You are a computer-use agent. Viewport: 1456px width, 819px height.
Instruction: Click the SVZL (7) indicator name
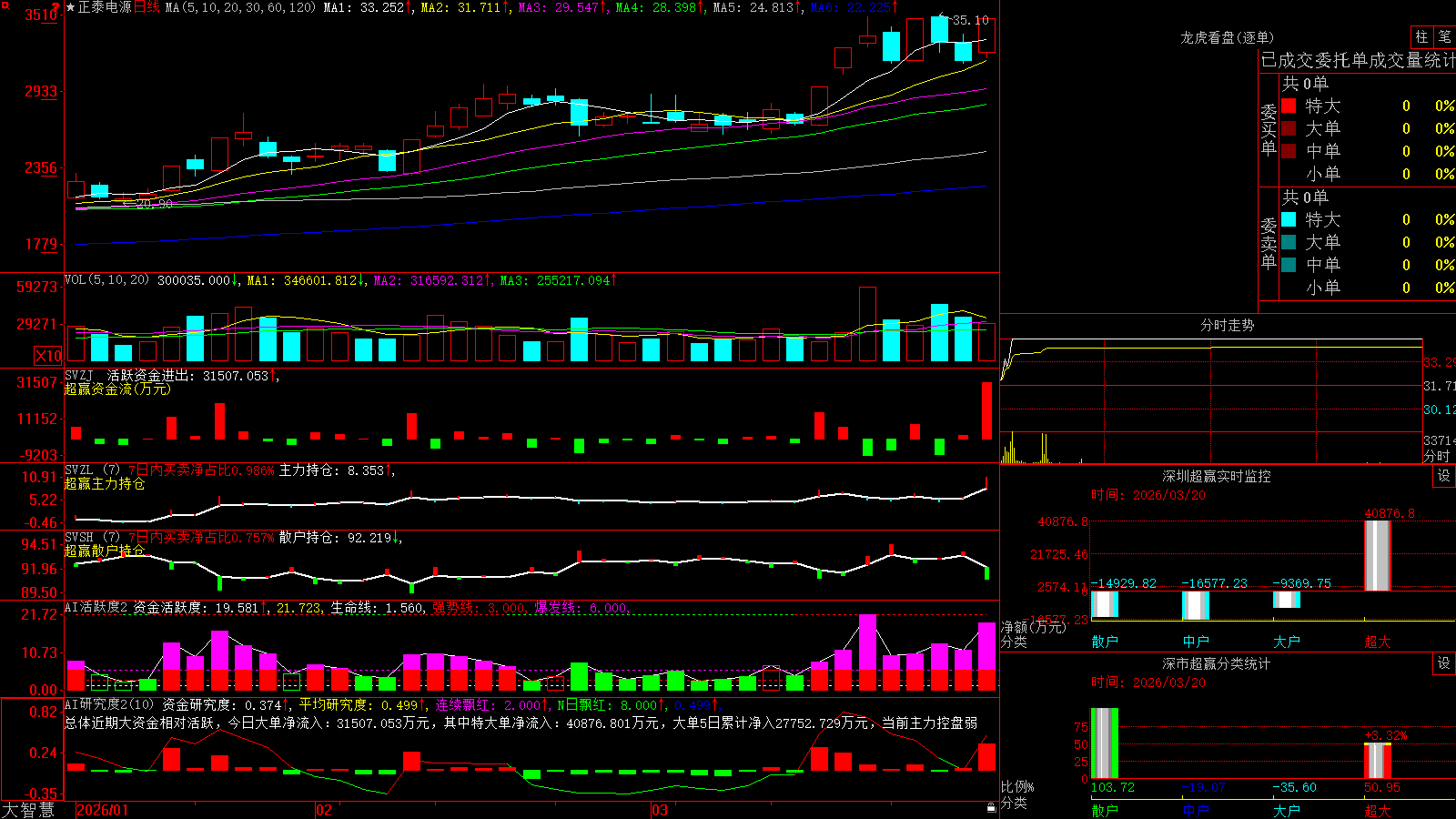[x=92, y=470]
